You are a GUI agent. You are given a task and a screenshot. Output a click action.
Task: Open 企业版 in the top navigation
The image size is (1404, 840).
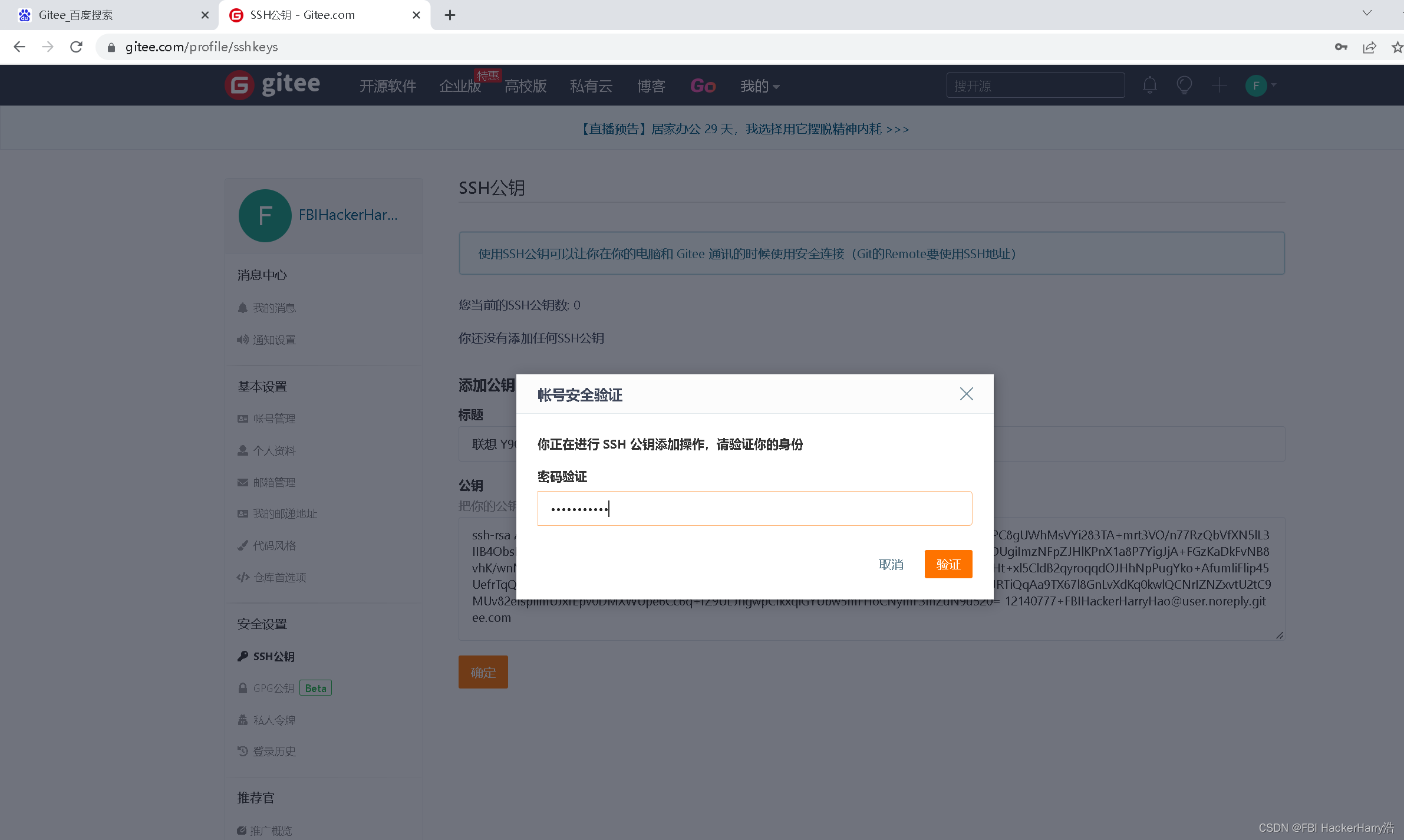coord(460,86)
